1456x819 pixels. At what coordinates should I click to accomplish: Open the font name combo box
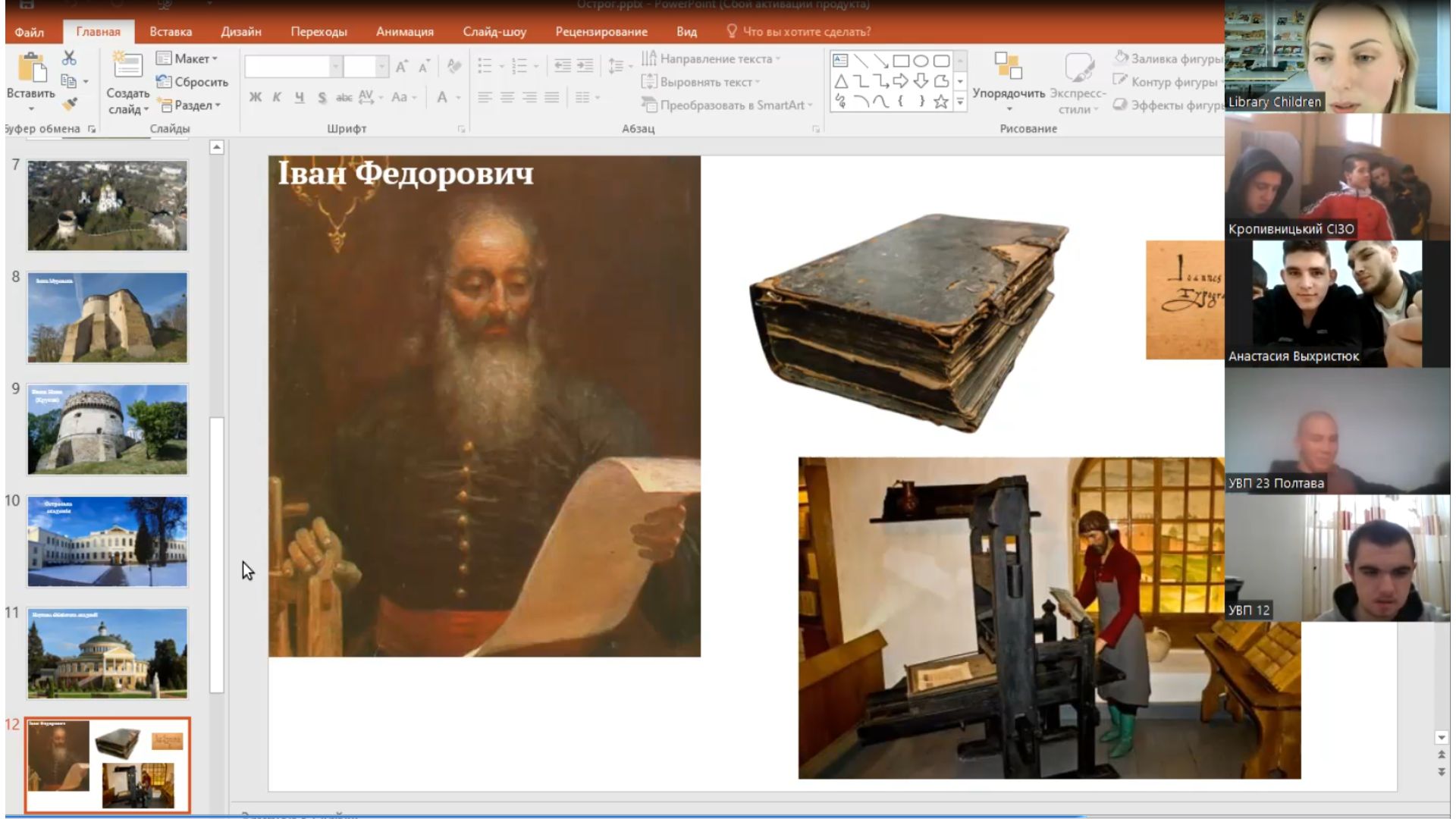pyautogui.click(x=292, y=67)
